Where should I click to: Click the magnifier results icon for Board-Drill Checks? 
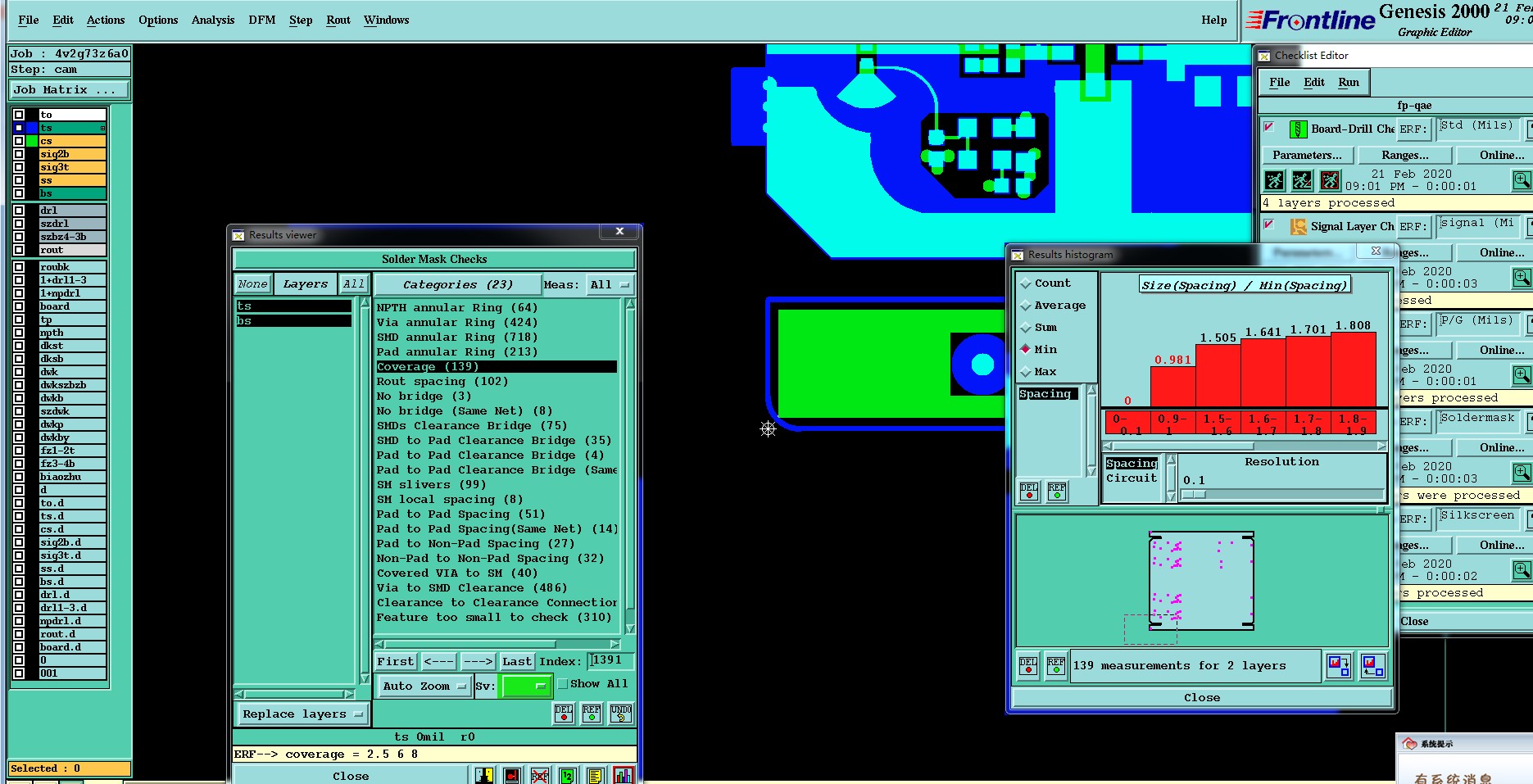(x=1522, y=180)
